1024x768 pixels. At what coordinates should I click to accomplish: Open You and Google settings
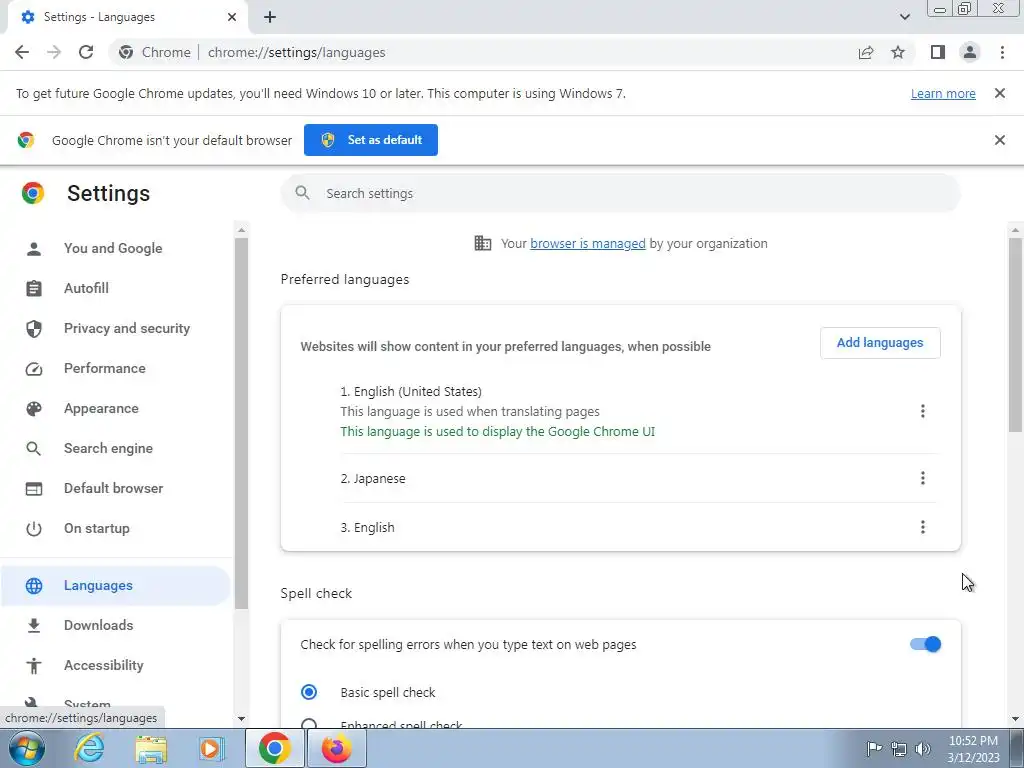115,248
